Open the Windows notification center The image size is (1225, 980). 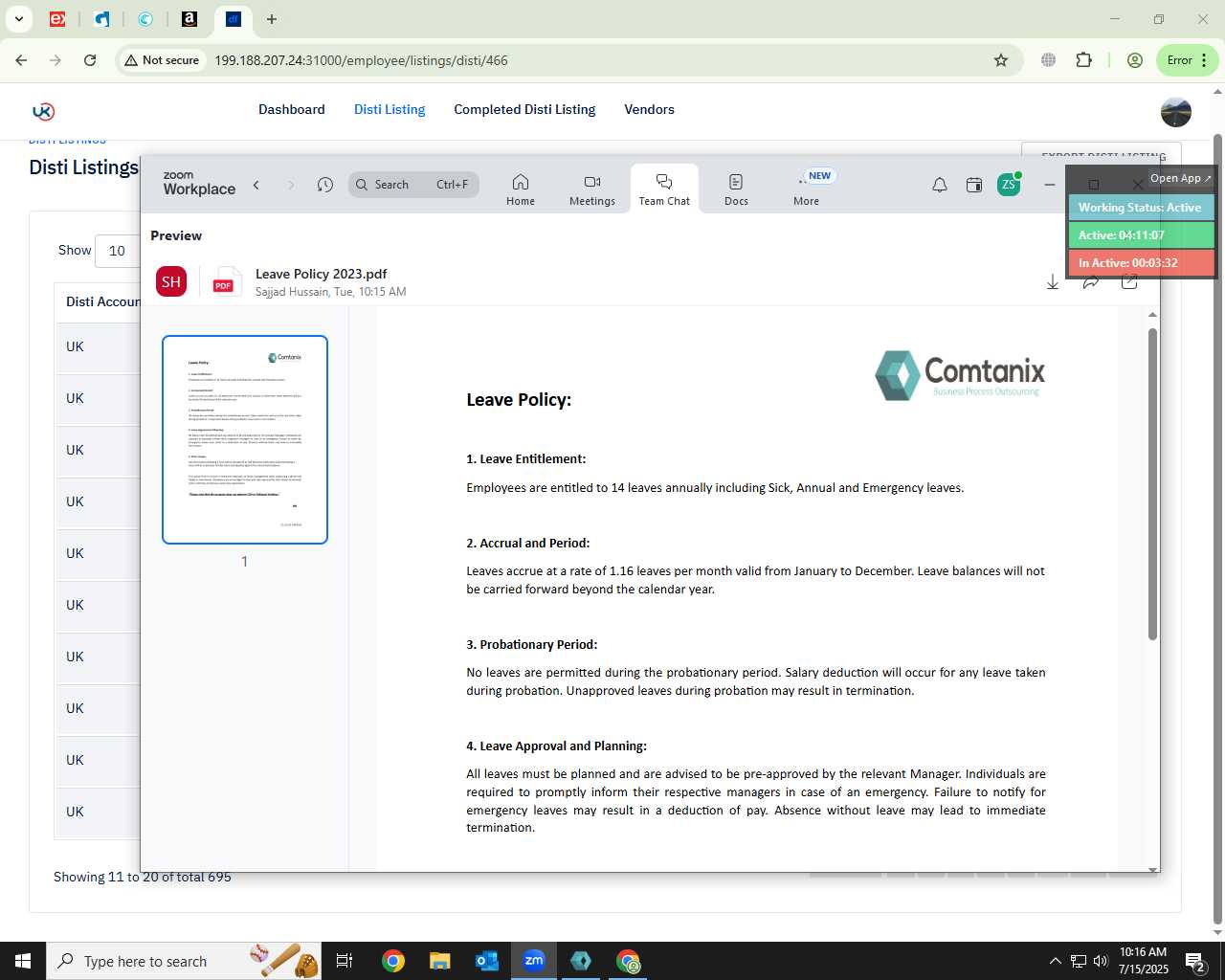coord(1195,961)
